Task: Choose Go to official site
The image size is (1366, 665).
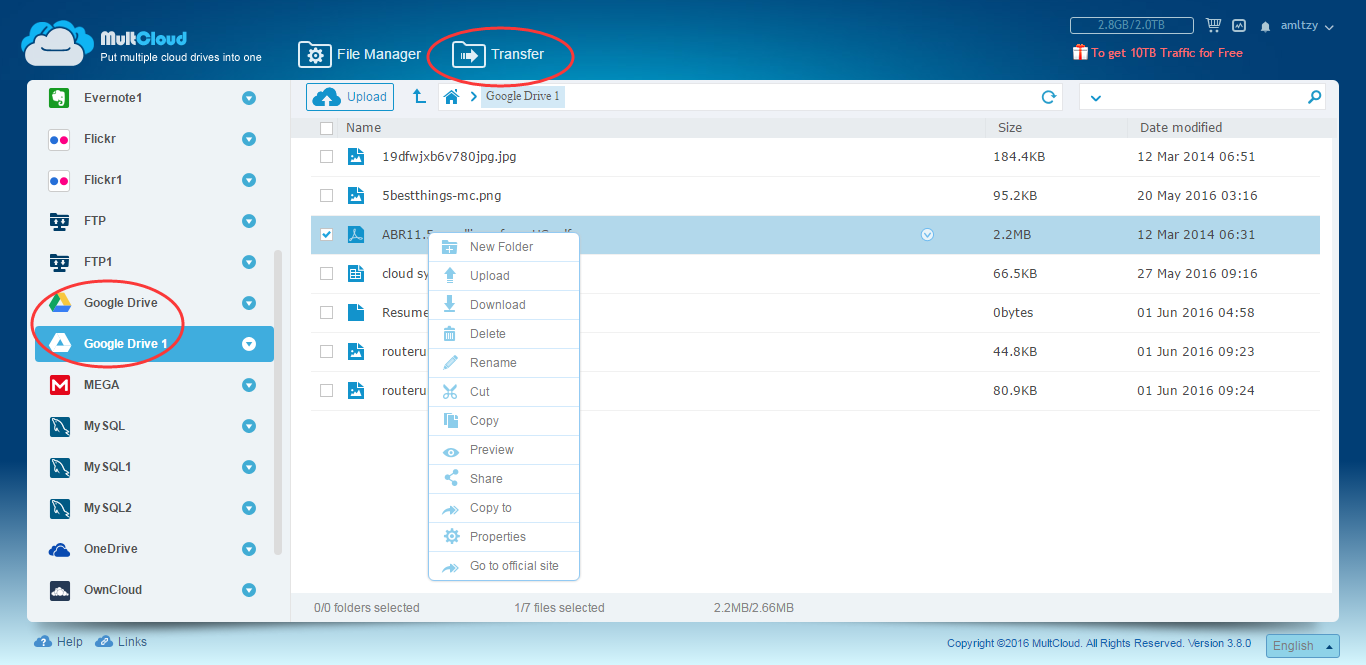Action: click(504, 566)
